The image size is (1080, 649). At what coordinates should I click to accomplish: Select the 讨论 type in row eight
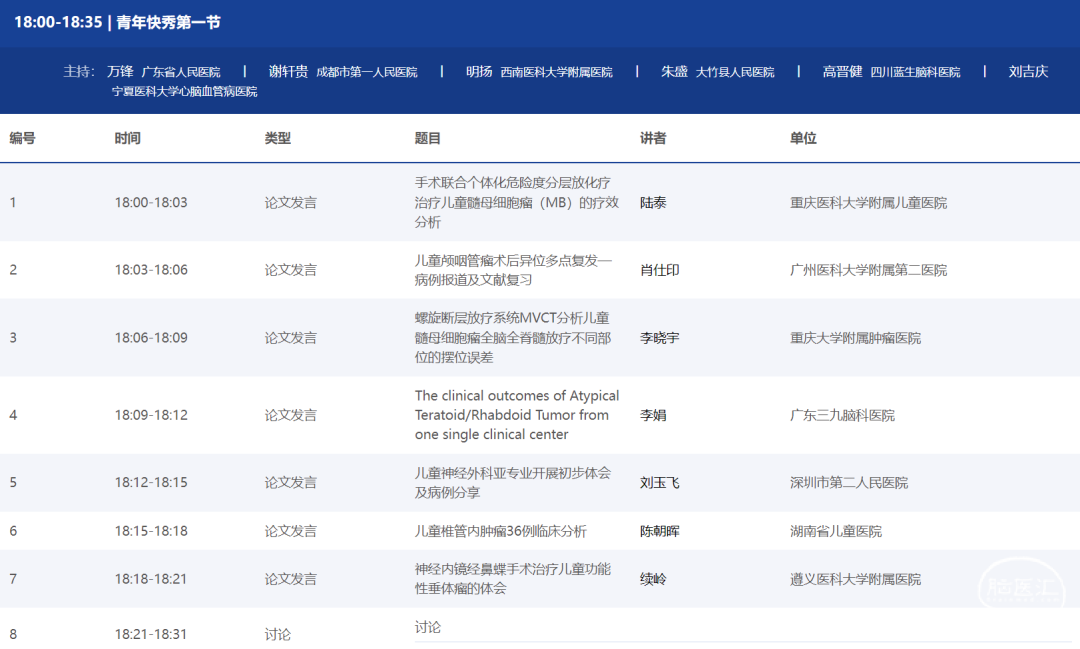pos(277,634)
